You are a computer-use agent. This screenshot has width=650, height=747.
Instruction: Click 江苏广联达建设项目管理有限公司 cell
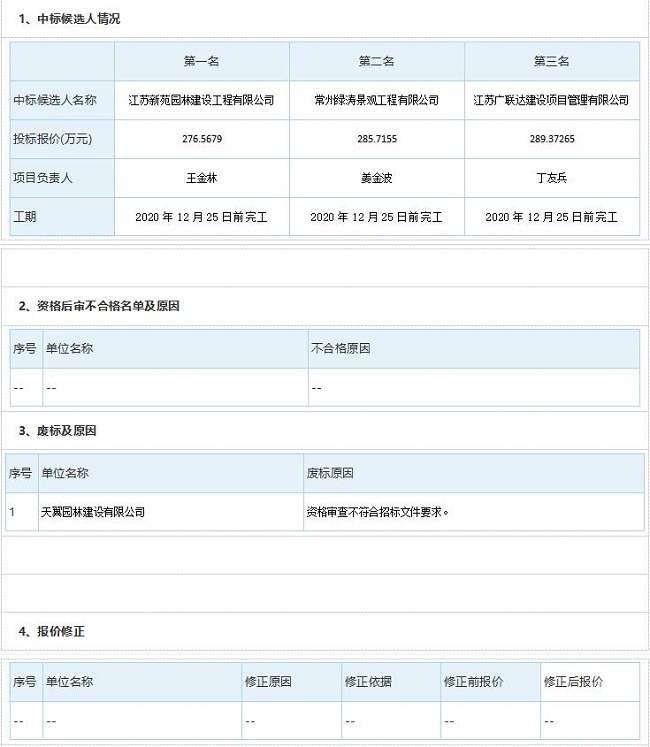point(551,100)
